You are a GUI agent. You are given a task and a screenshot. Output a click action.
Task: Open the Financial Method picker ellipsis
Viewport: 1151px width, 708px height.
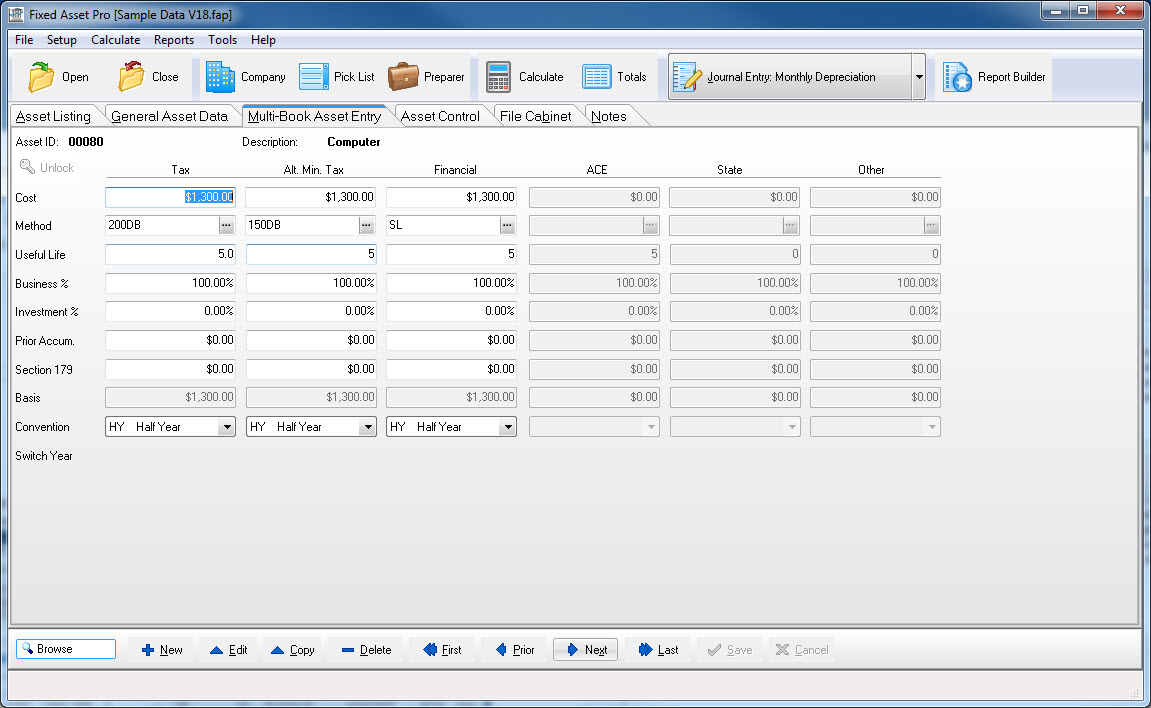[507, 225]
